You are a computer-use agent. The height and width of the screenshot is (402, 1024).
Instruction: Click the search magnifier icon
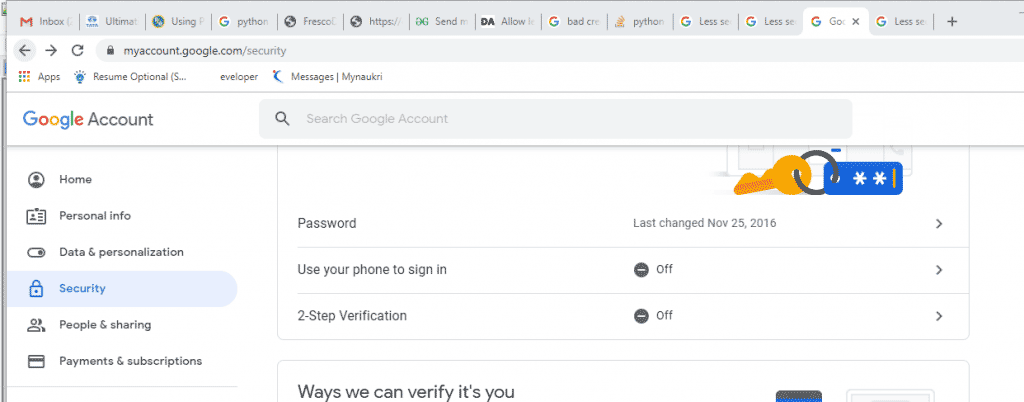coord(283,119)
